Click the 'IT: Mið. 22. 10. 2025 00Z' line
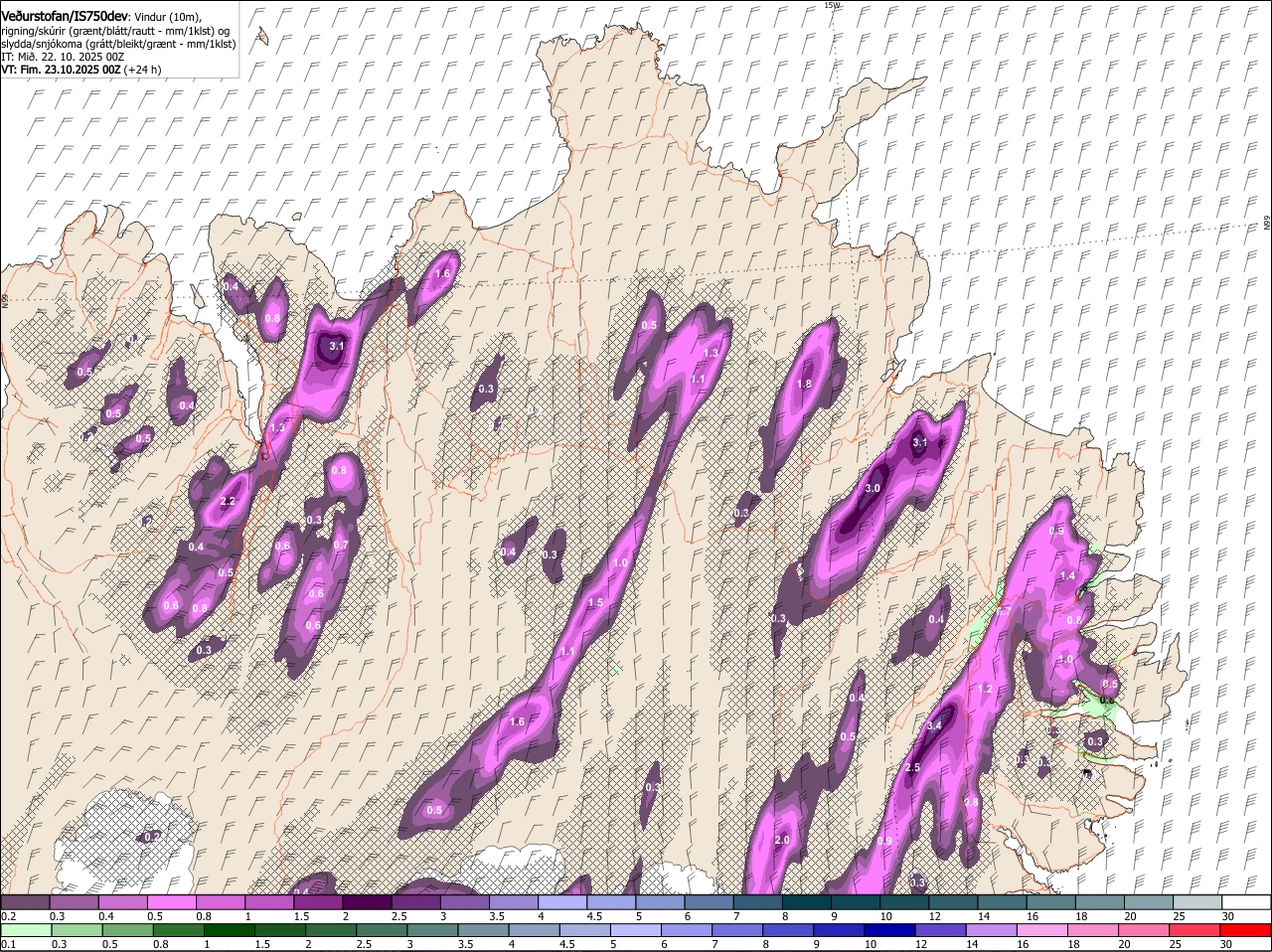Screen dimensions: 1272x952 tap(63, 57)
